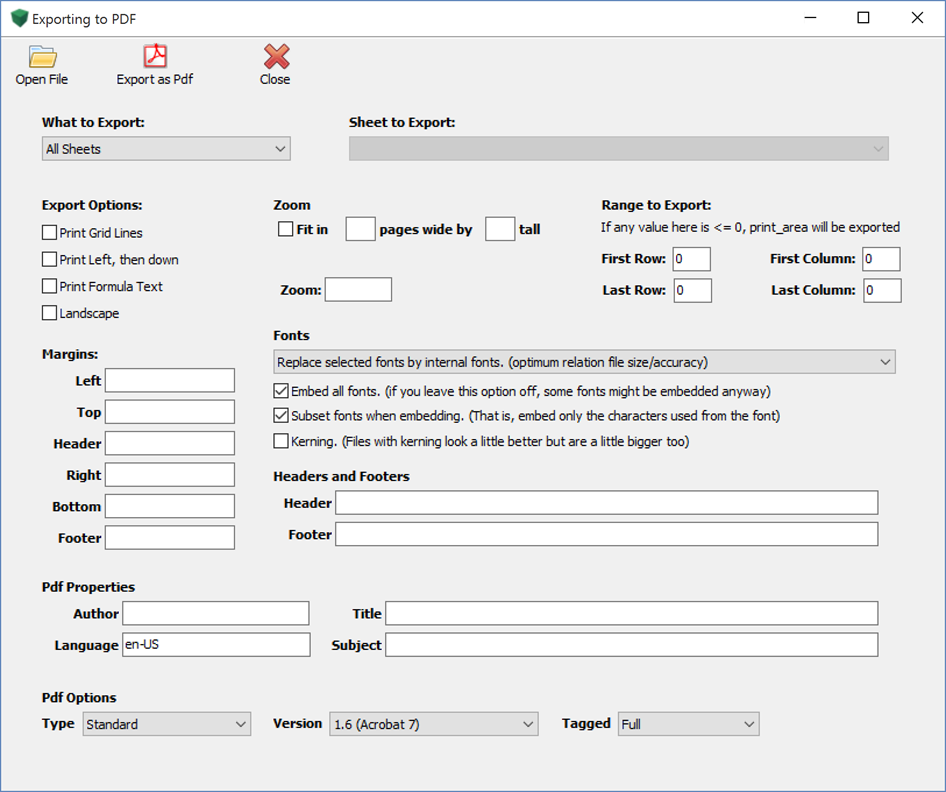
Task: Maximize the Exporting to PDF window
Action: [863, 18]
